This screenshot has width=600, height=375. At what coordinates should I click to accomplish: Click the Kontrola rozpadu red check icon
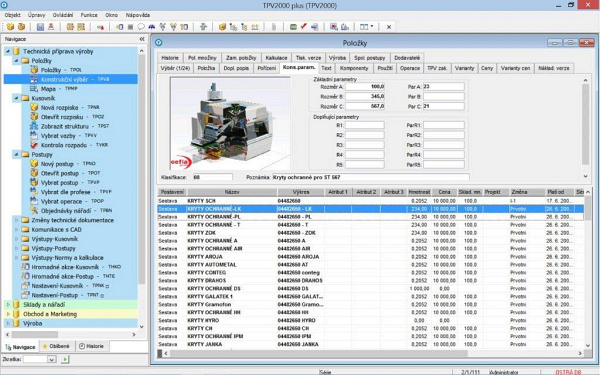click(x=34, y=145)
